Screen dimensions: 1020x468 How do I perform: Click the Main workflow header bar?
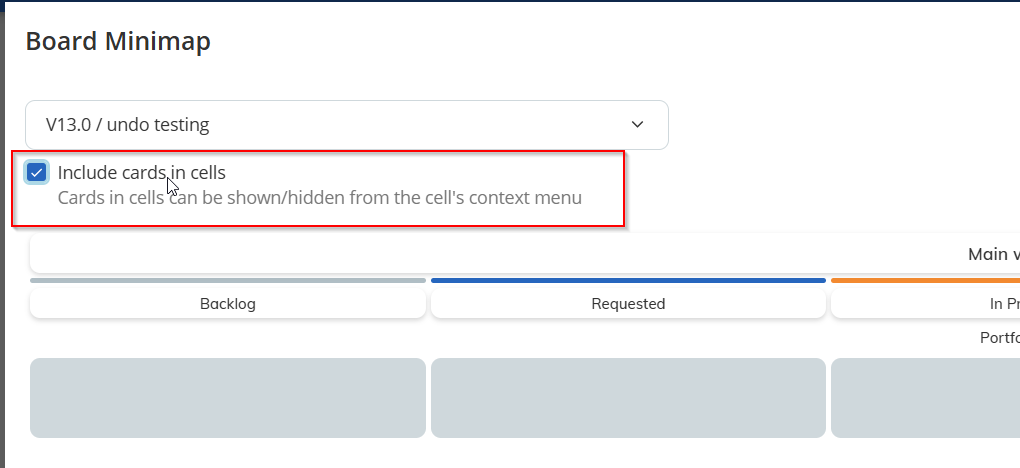pyautogui.click(x=525, y=254)
